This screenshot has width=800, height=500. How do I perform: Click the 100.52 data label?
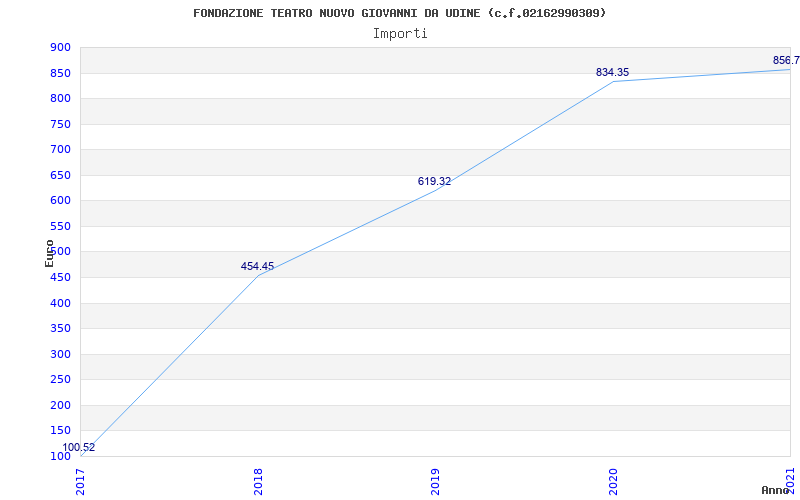[x=79, y=447]
